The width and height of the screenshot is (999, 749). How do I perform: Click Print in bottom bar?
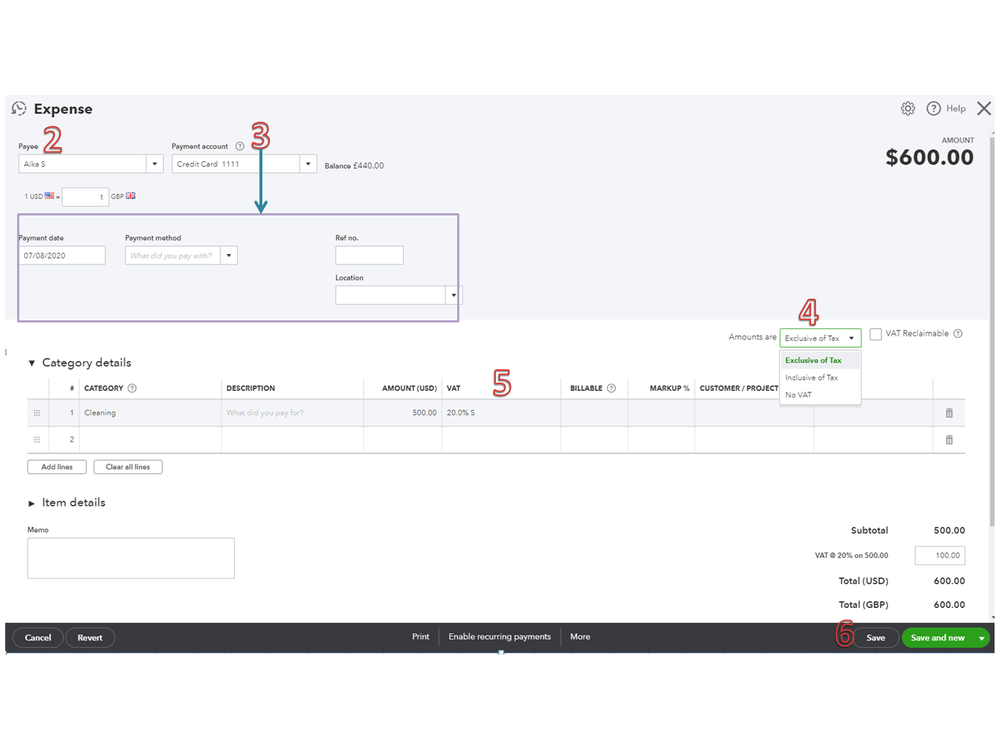[420, 636]
